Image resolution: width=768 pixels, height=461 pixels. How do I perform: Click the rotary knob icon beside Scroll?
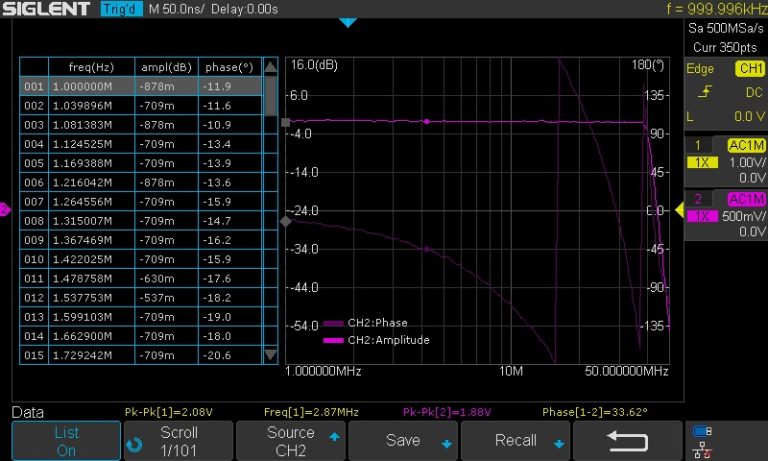(x=134, y=442)
